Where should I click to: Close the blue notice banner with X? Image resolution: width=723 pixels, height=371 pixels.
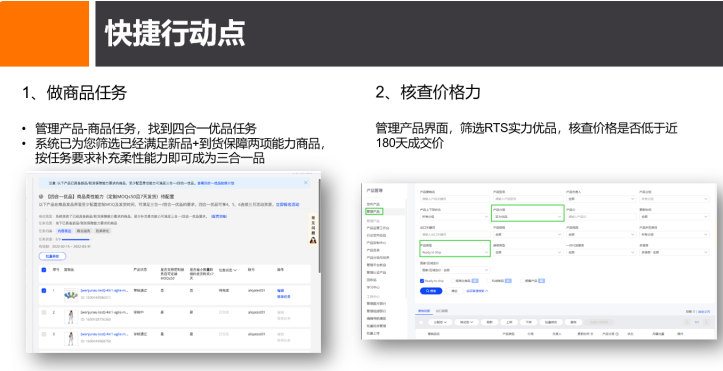pos(305,183)
